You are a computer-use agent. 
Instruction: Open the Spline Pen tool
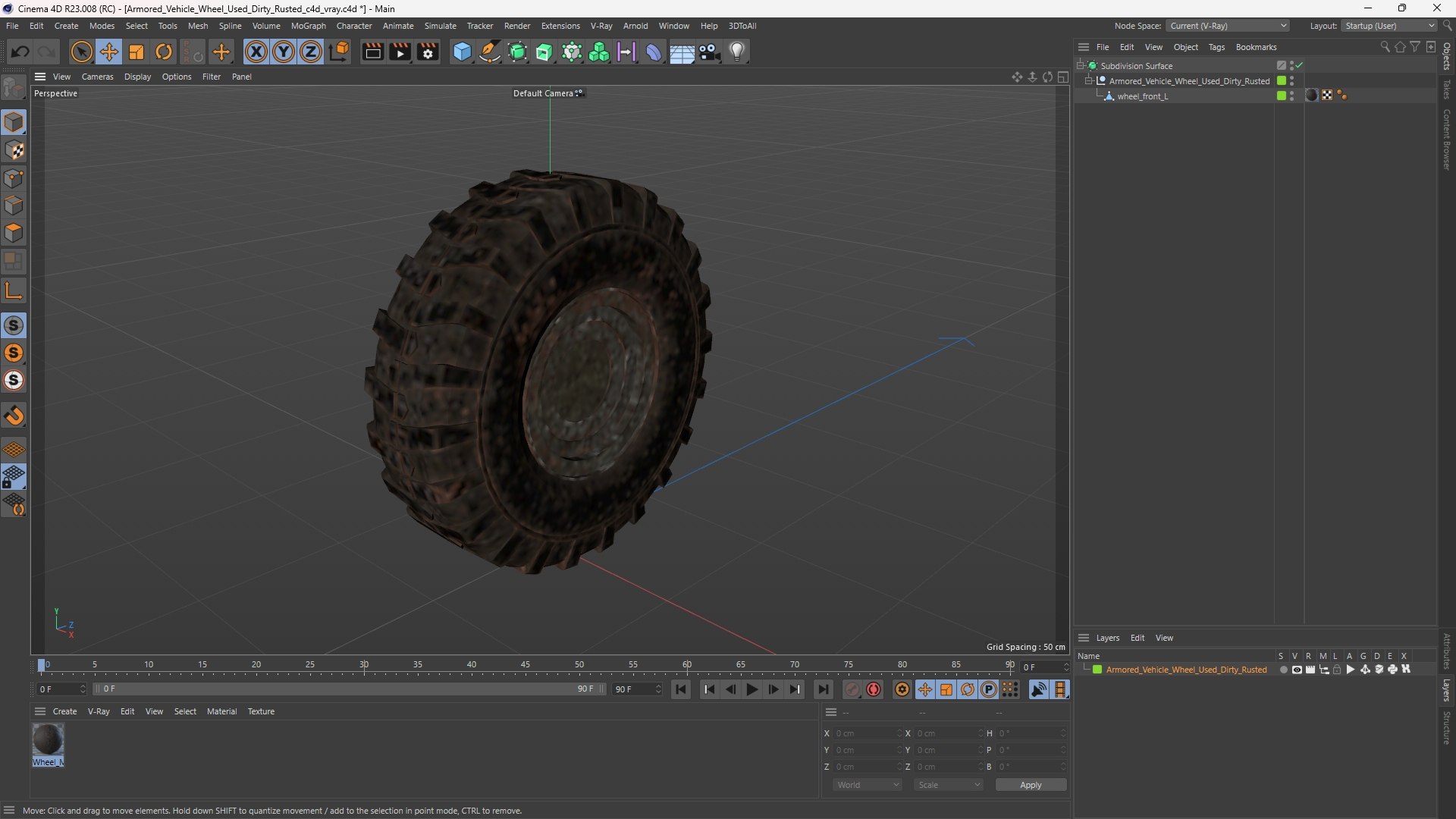[490, 52]
